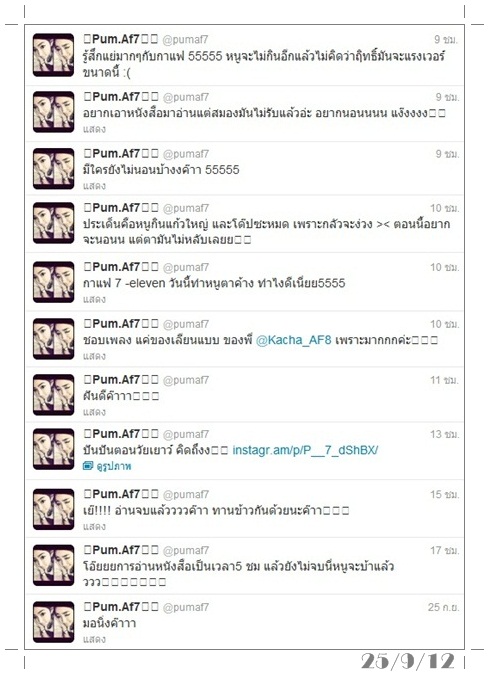The width and height of the screenshot is (489, 674).
Task: Click the 13 ชม. timestamp of the Instagram tweet
Action: [x=445, y=434]
